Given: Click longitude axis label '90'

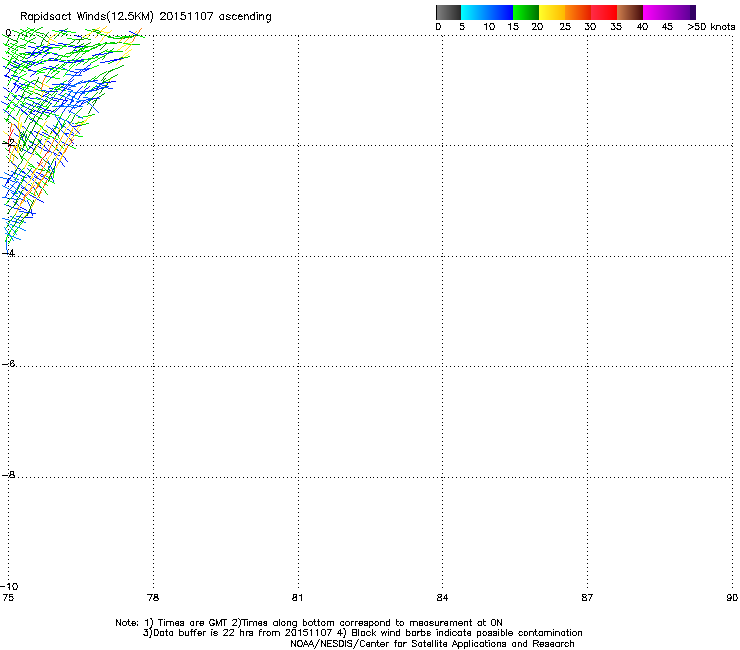Looking at the screenshot, I should click(x=732, y=598).
